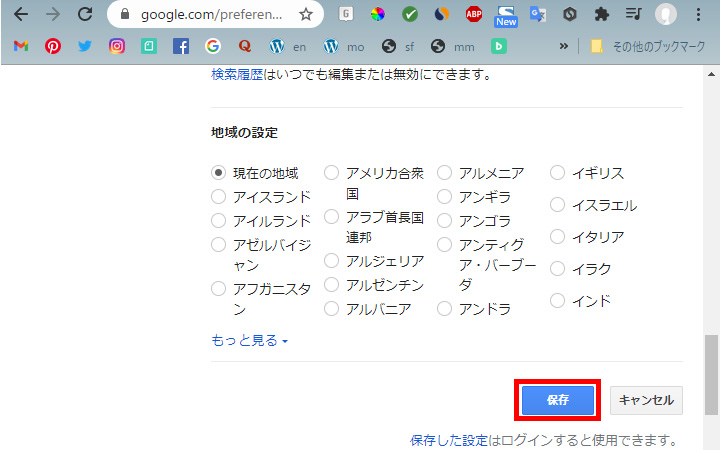Open the media control playlist icon
Image resolution: width=720 pixels, height=450 pixels.
coord(633,14)
